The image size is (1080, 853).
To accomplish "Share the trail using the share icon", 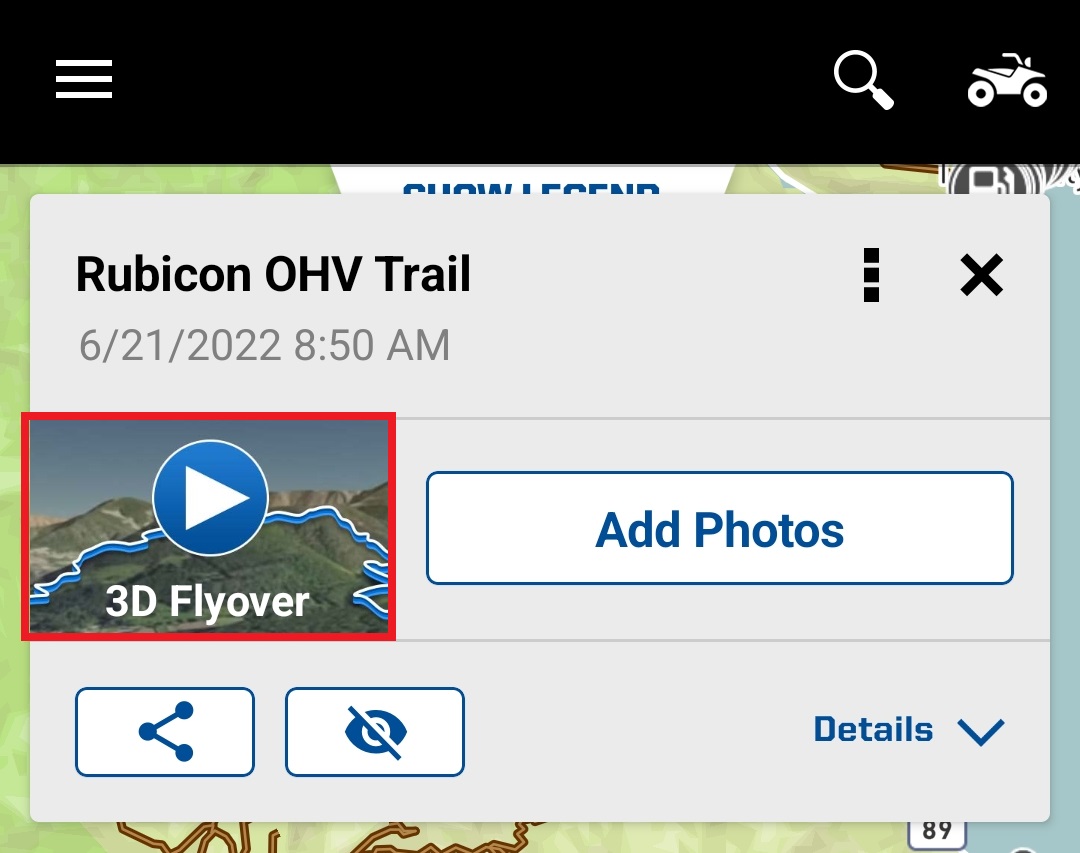I will [x=165, y=732].
